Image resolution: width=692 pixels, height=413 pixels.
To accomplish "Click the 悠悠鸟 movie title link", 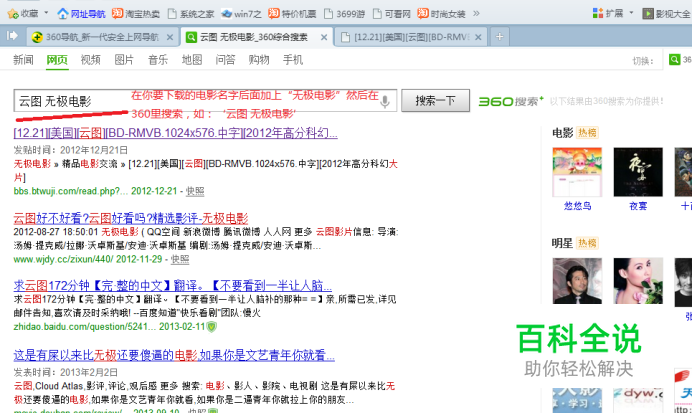I will pyautogui.click(x=577, y=206).
